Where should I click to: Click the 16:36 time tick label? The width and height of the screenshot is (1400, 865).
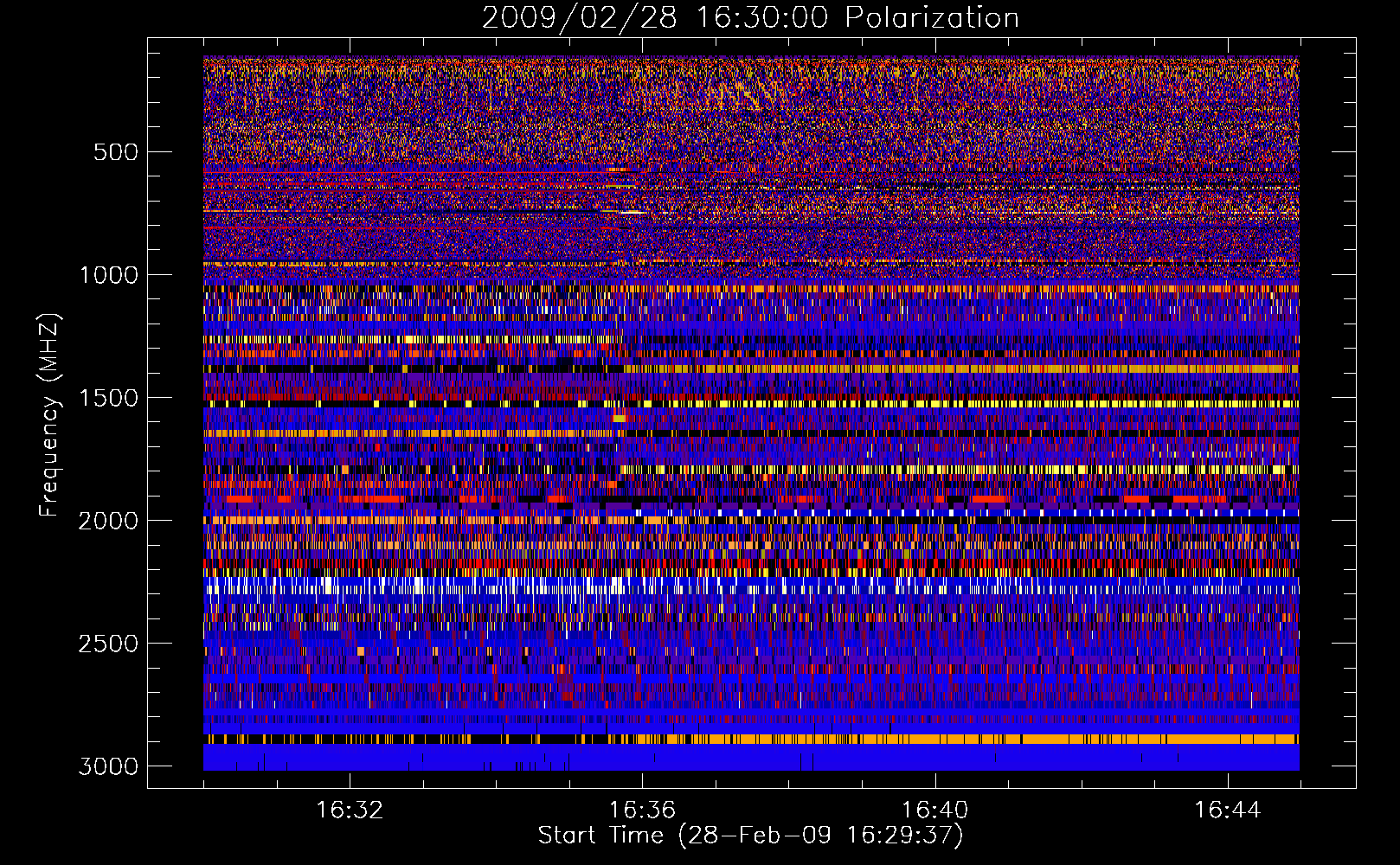pyautogui.click(x=642, y=811)
